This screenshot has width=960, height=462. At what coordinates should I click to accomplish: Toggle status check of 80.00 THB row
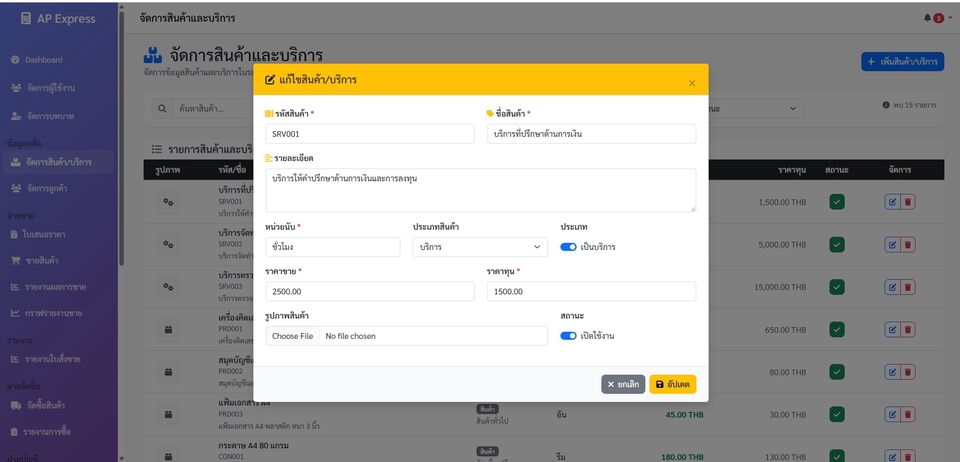(837, 372)
